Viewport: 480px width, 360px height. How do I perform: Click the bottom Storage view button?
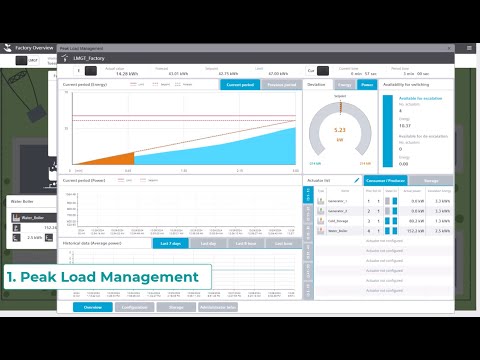tap(176, 307)
